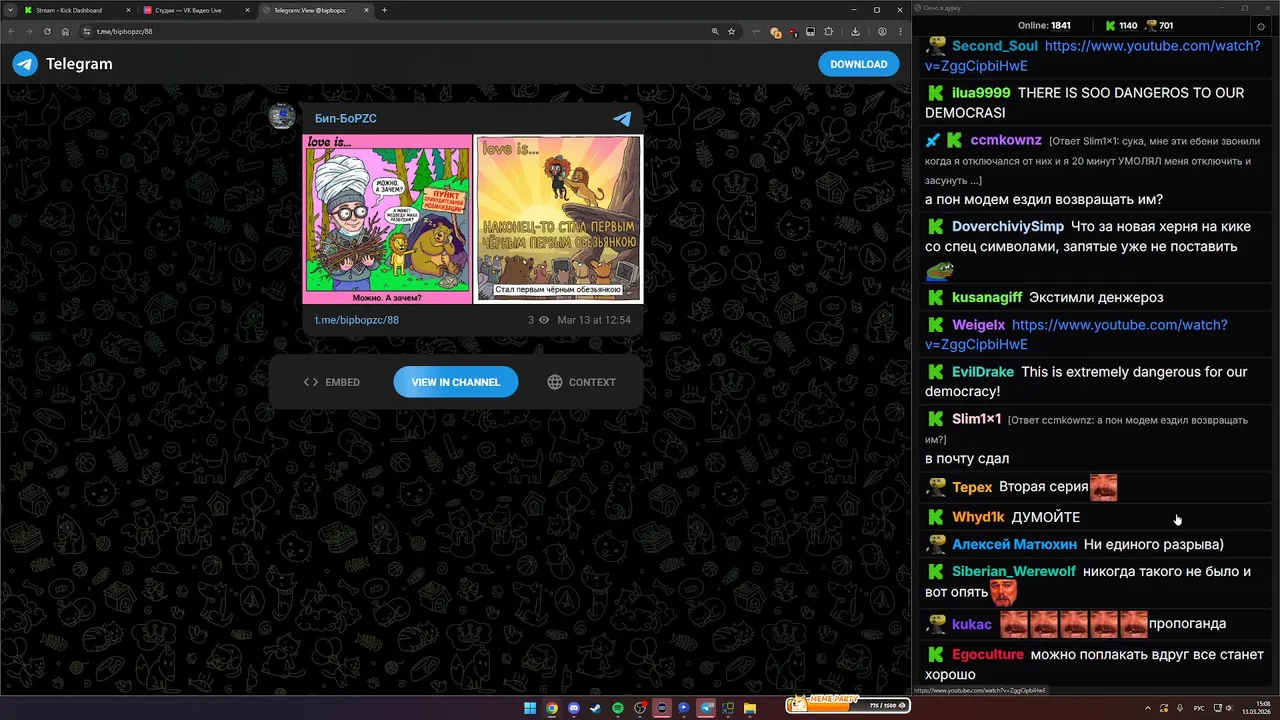Click username Whyd1k in chat

click(978, 517)
